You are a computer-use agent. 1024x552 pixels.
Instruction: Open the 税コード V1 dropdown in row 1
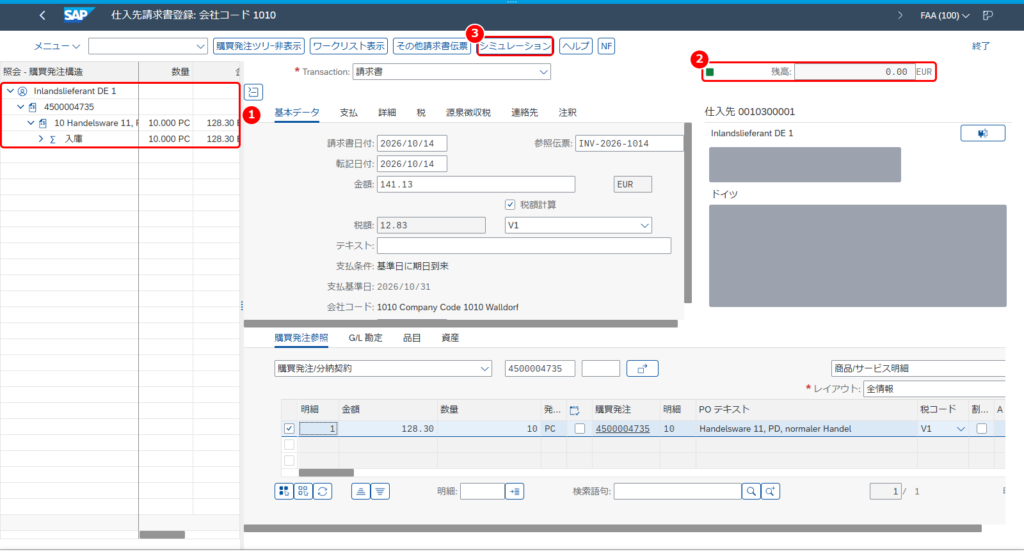pos(961,429)
